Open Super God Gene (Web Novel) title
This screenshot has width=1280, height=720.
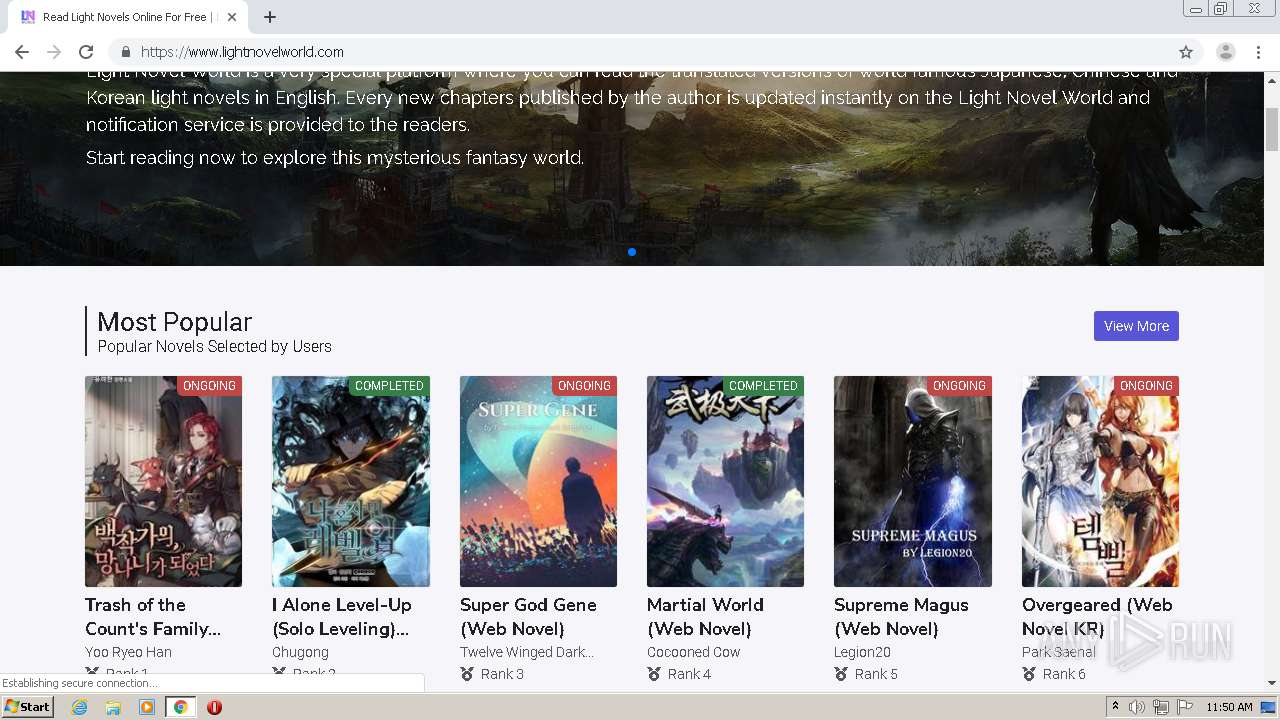(x=528, y=617)
